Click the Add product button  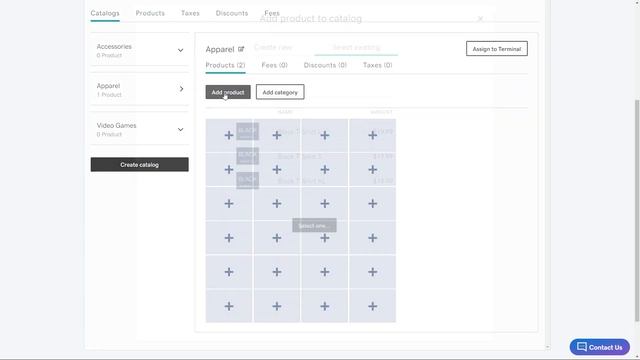coord(228,92)
